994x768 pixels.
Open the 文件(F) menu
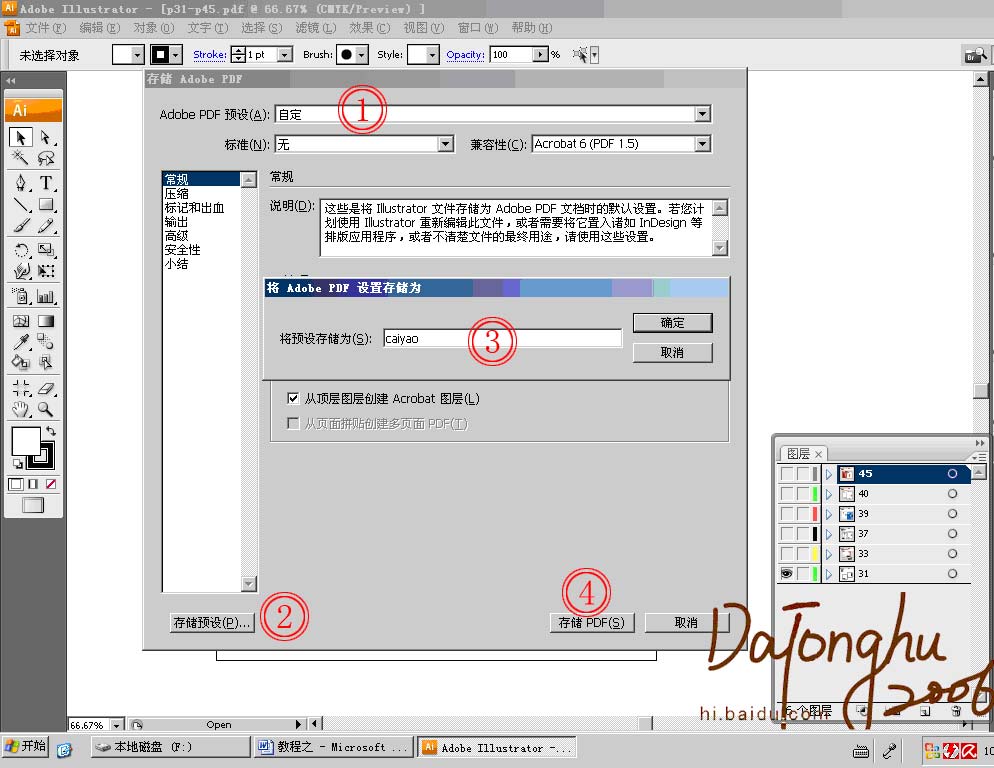tap(45, 28)
